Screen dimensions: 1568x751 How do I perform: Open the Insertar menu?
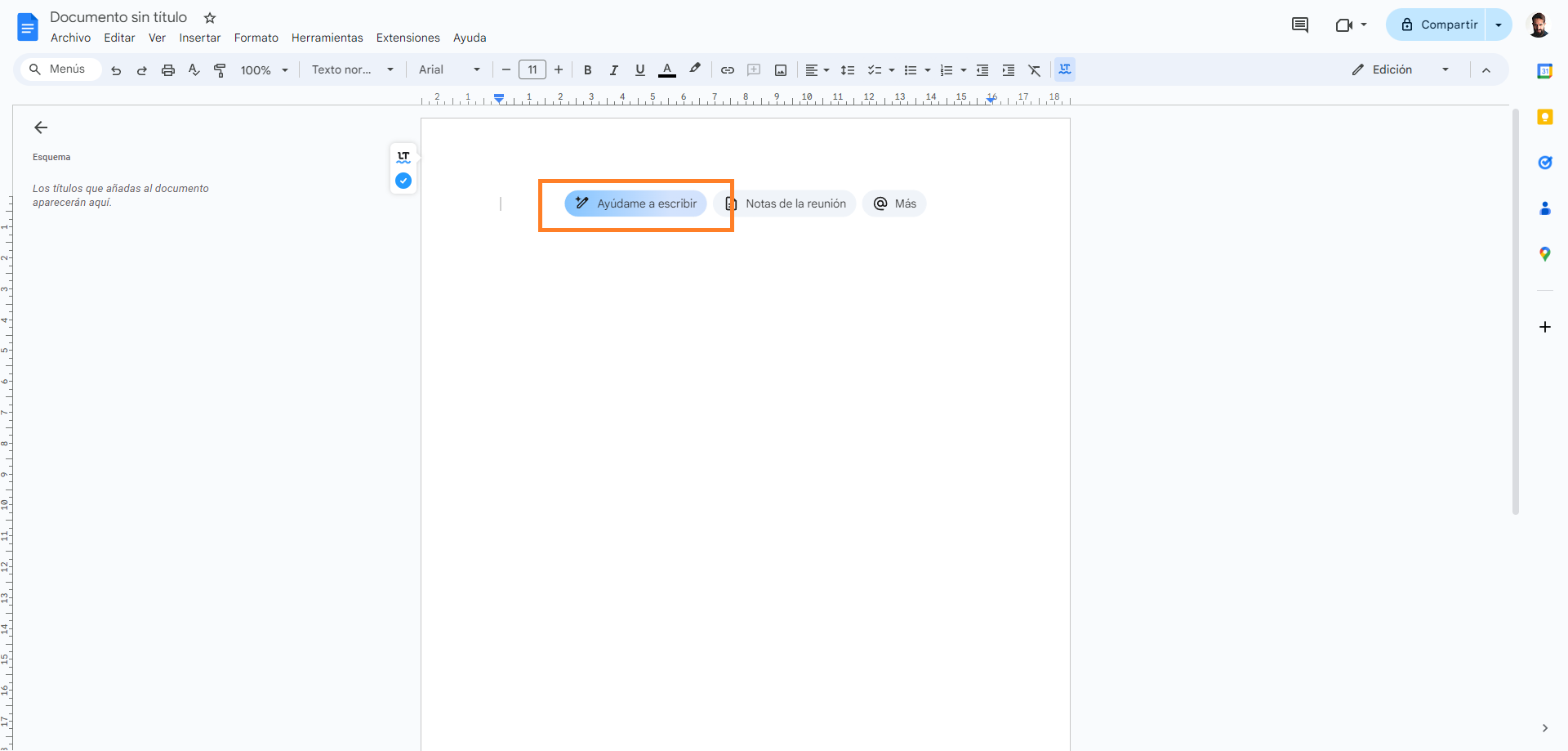click(x=199, y=38)
